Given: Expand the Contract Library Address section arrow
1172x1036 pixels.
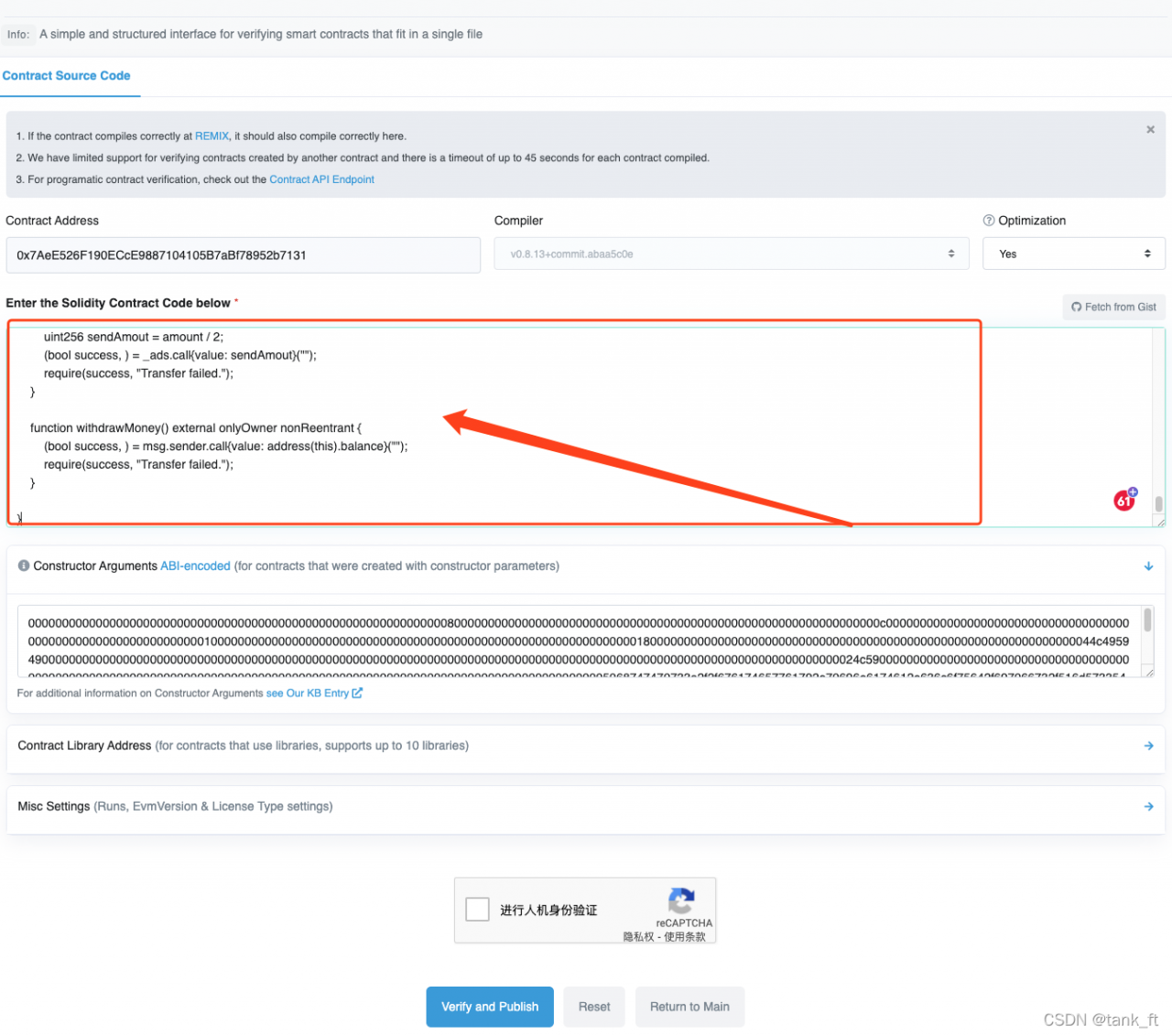Looking at the screenshot, I should (x=1148, y=746).
